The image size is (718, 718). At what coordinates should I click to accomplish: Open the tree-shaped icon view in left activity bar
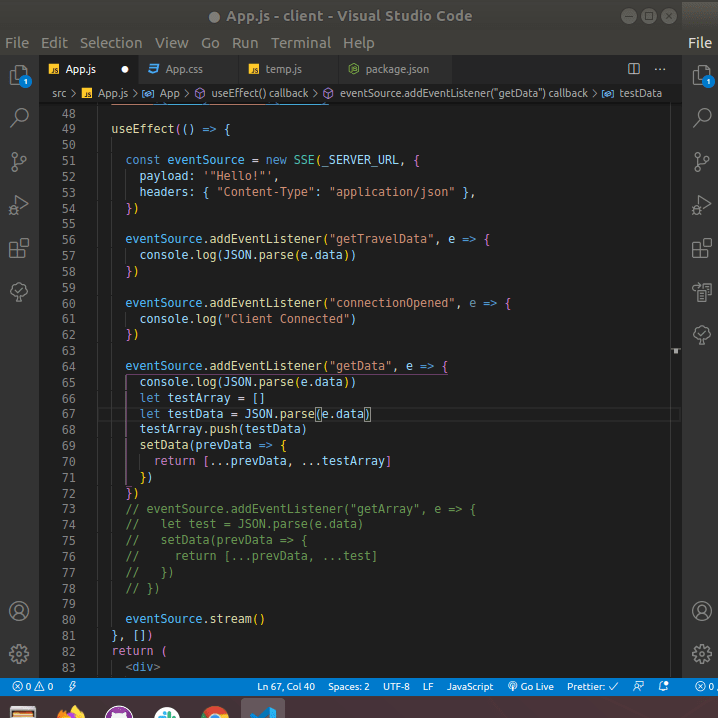[19, 292]
